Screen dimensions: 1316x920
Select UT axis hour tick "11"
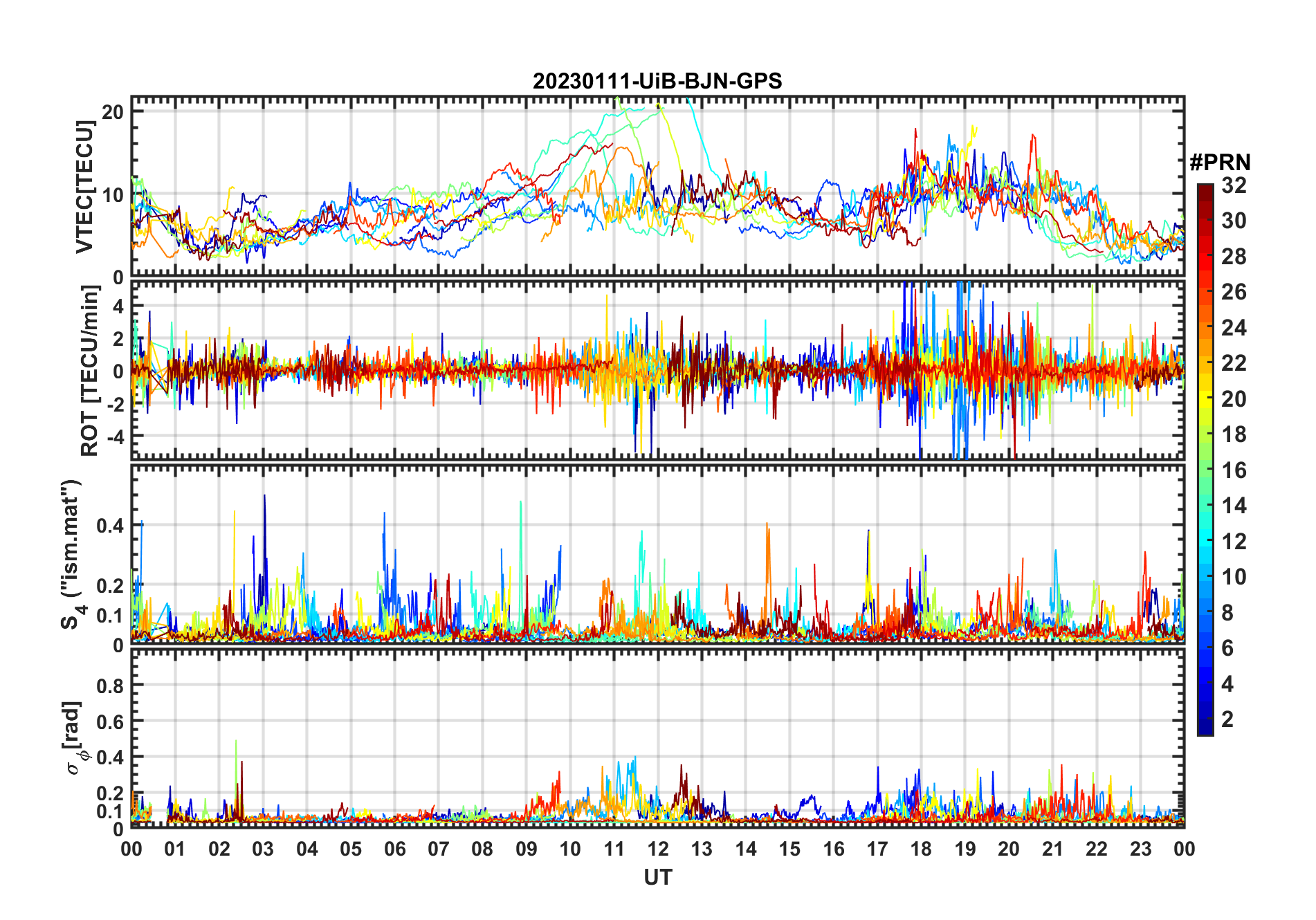point(614,849)
